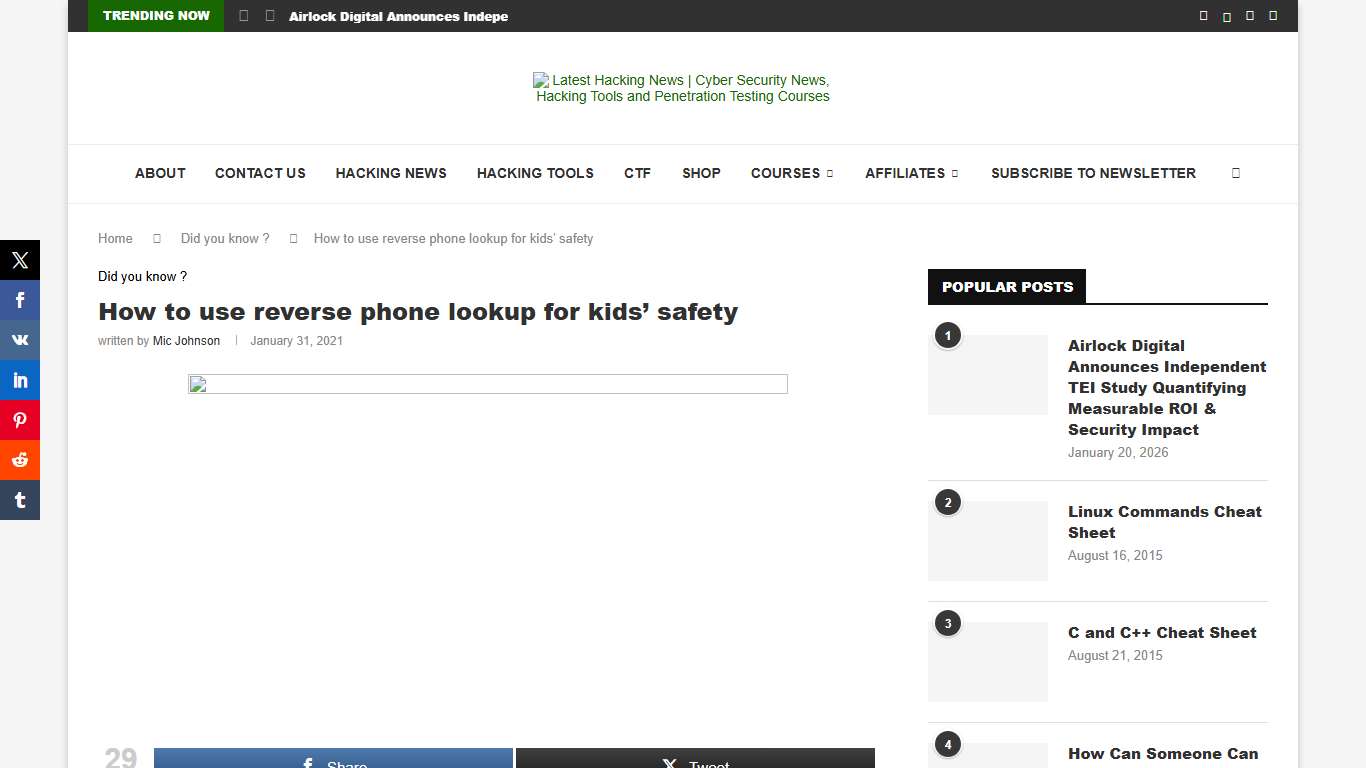The image size is (1366, 768).
Task: Expand the COURSES dropdown menu
Action: tap(791, 173)
